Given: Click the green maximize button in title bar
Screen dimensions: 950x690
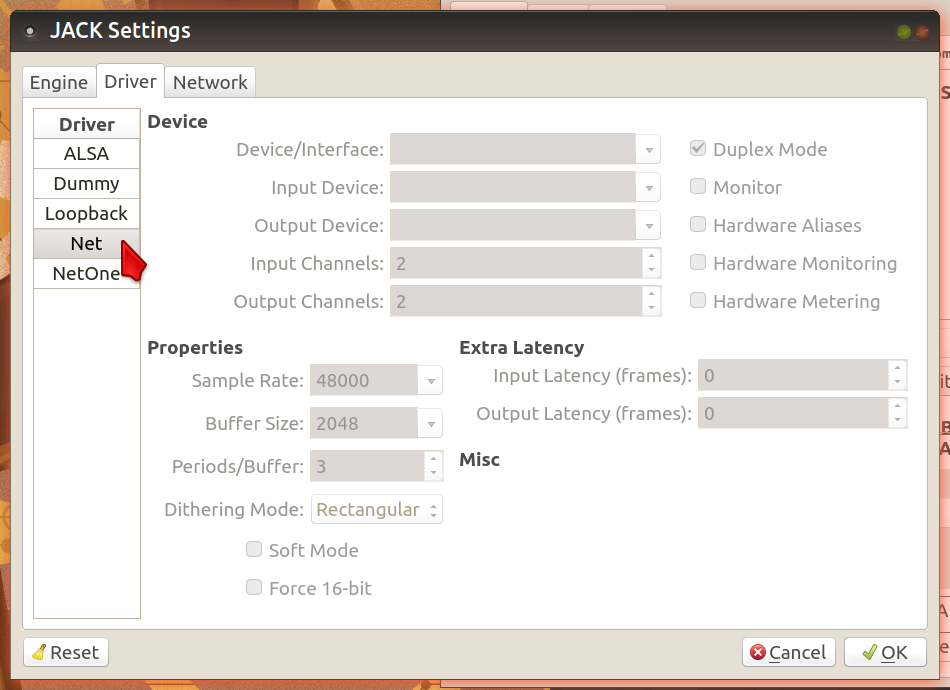Looking at the screenshot, I should pos(903,32).
